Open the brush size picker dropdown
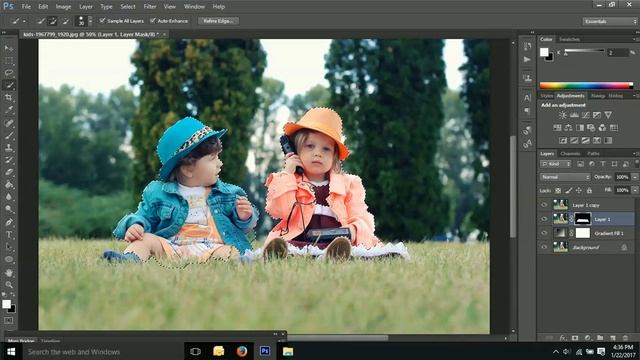 click(90, 21)
